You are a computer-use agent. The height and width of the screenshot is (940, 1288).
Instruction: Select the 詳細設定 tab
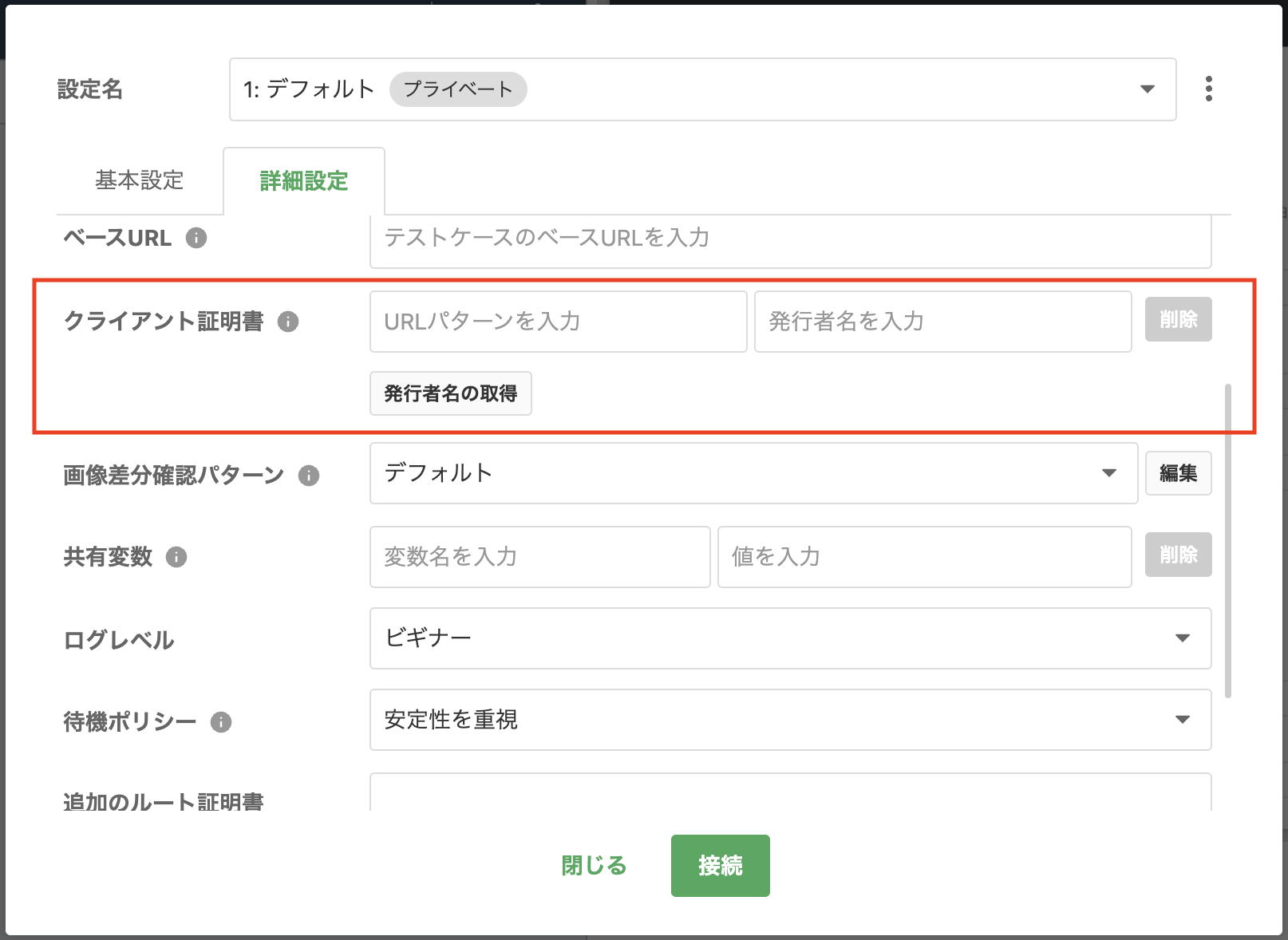(x=304, y=181)
